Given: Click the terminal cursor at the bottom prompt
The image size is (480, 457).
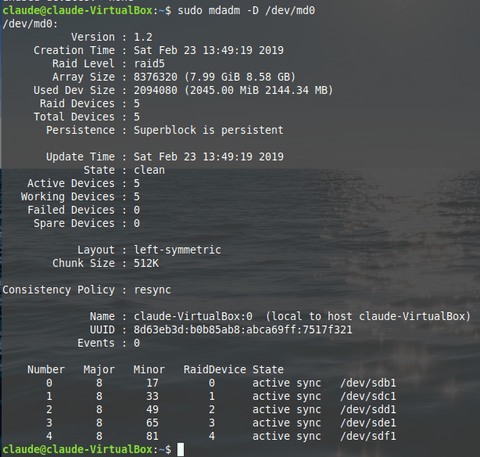Looking at the screenshot, I should pyautogui.click(x=180, y=449).
